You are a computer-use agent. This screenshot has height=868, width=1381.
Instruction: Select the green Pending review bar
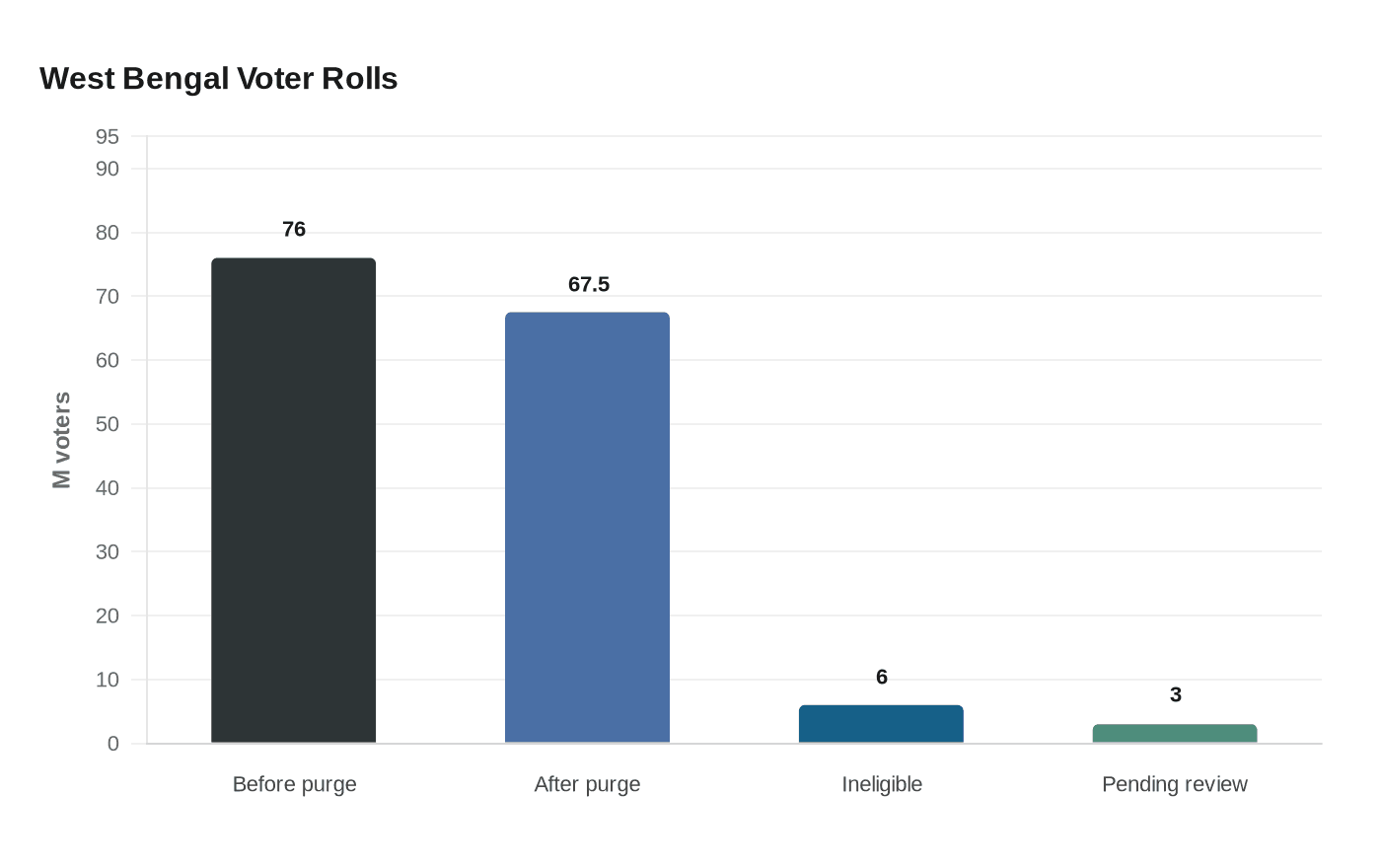1174,734
